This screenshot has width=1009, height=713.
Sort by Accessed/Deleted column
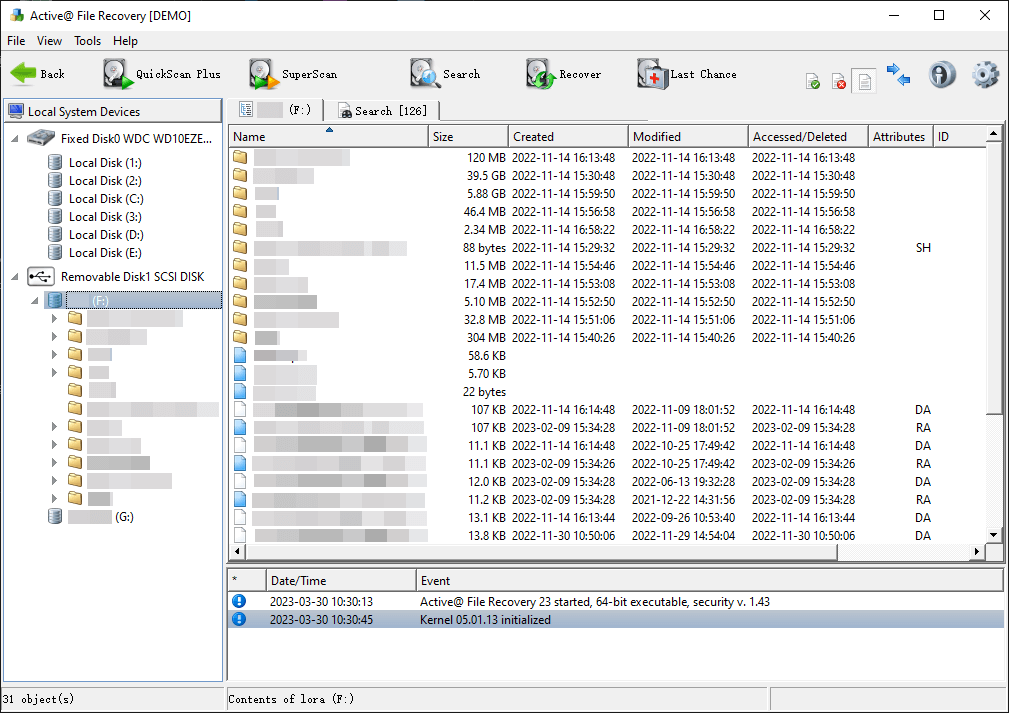click(x=808, y=136)
